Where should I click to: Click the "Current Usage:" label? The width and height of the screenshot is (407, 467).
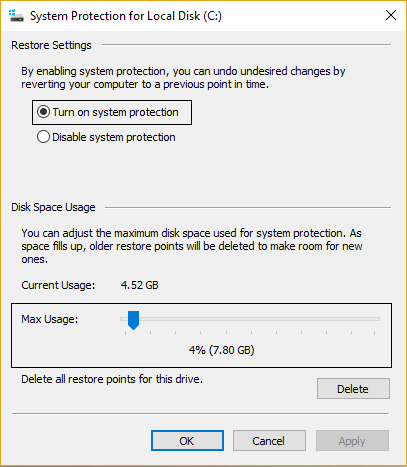coord(58,285)
